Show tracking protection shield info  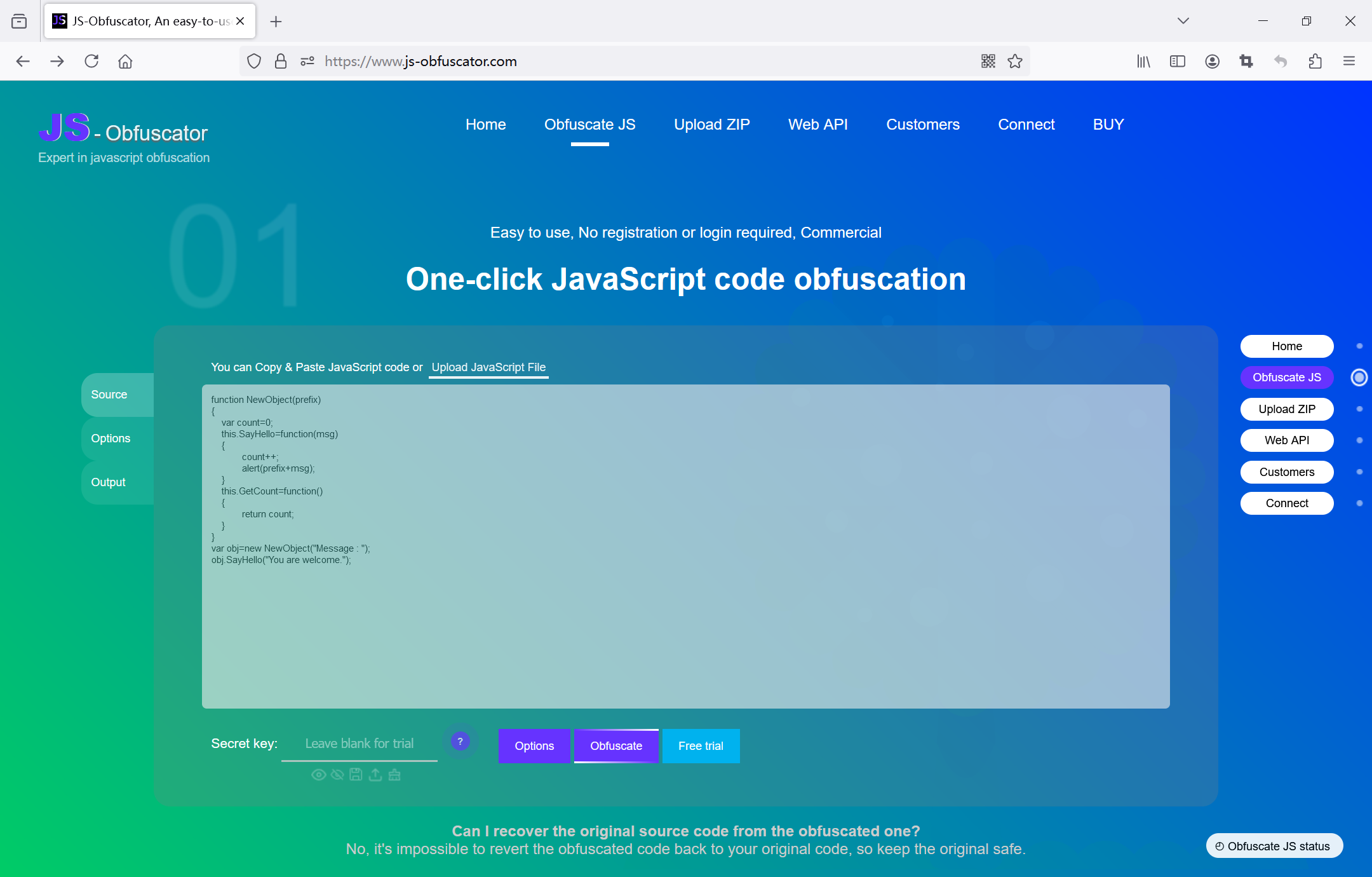[254, 61]
